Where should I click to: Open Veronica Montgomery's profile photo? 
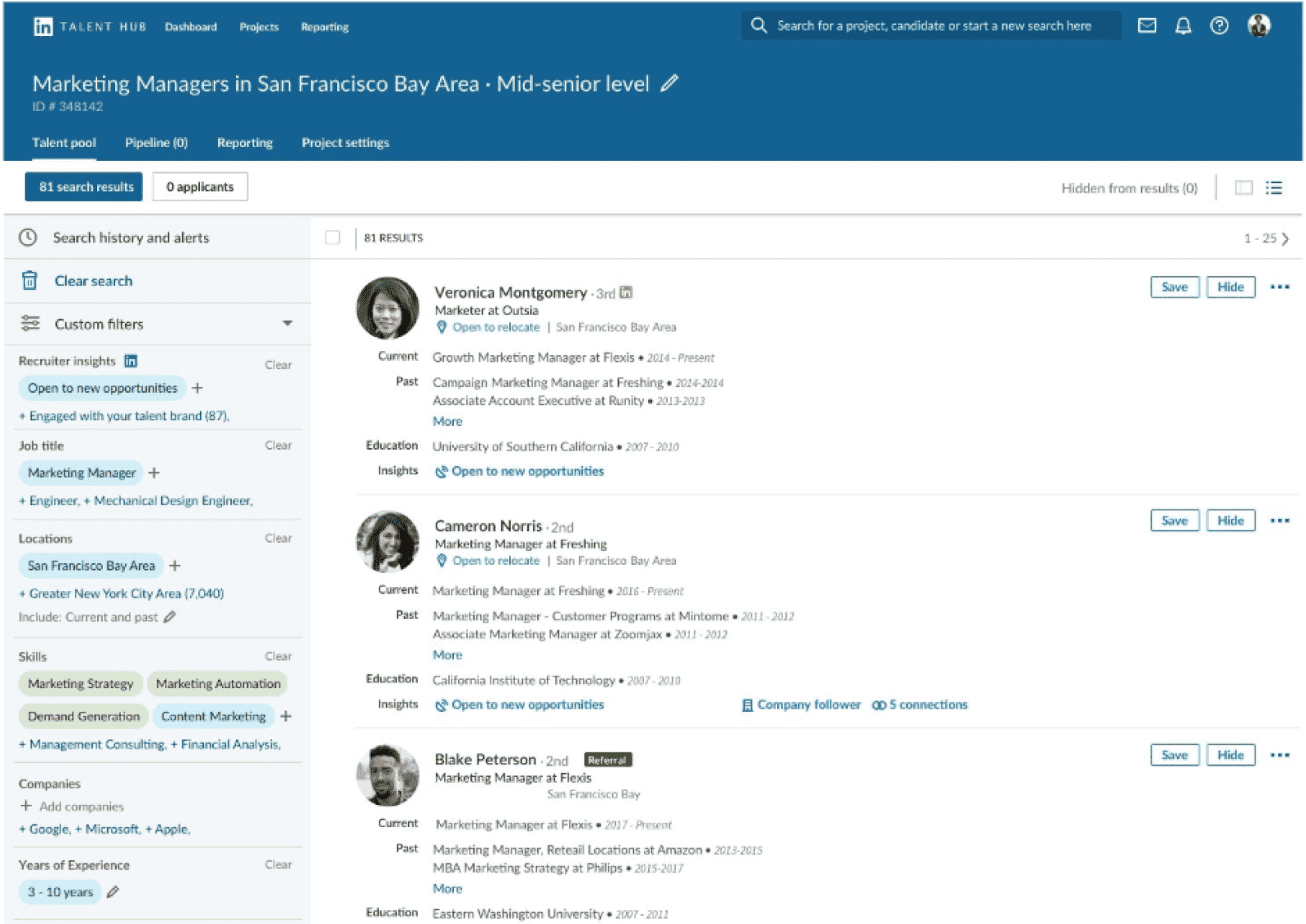(388, 308)
